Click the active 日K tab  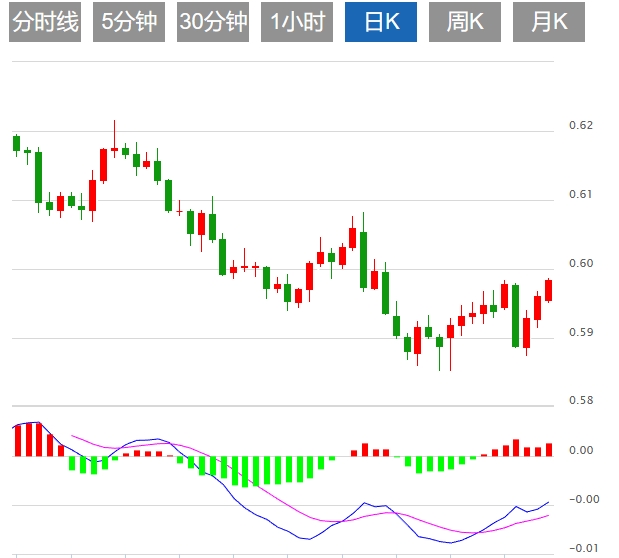[x=381, y=22]
